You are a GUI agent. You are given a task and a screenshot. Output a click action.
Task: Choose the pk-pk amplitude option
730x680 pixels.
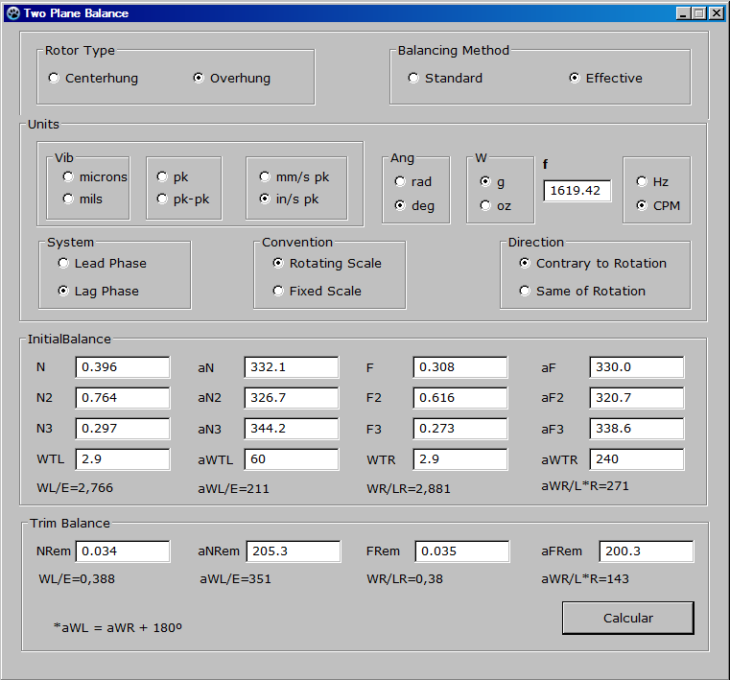point(162,199)
